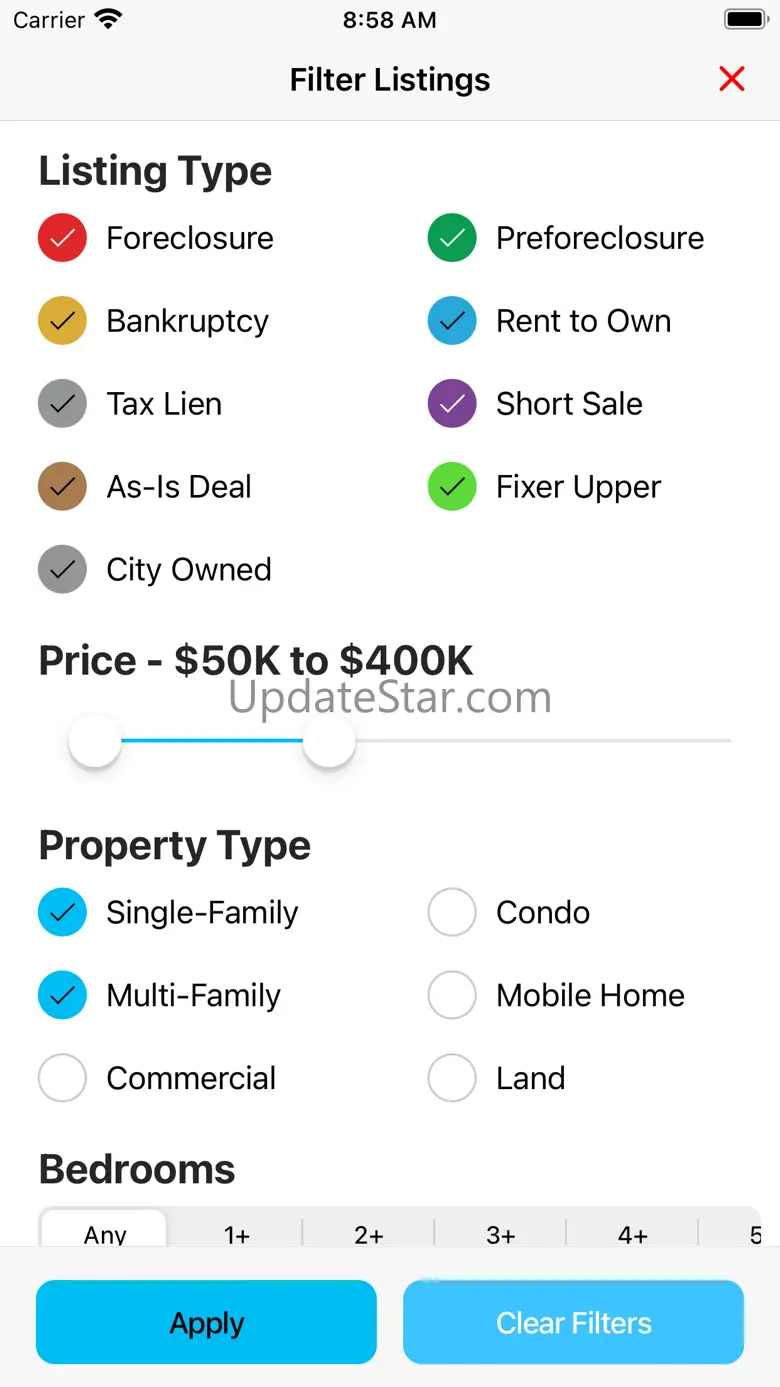Check the Commercial property type
This screenshot has width=780, height=1387.
point(62,1078)
